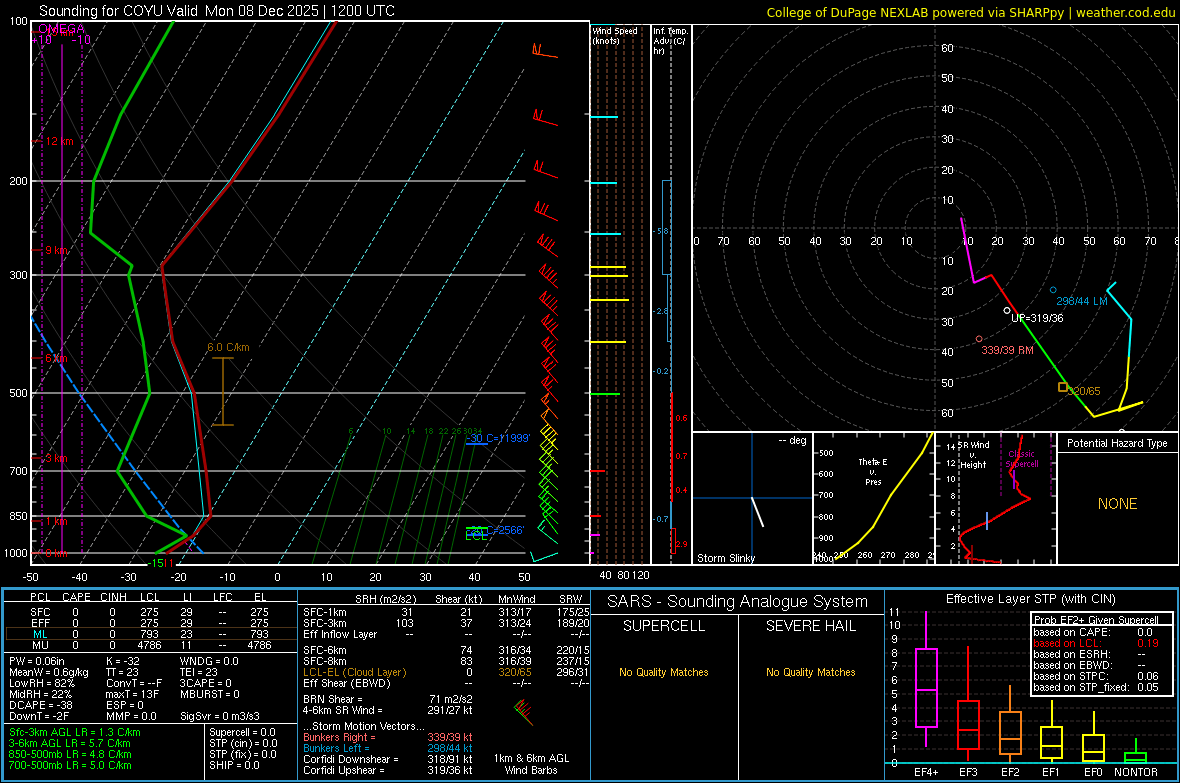Click the K = -32 index value
The height and width of the screenshot is (783, 1180).
[123, 661]
